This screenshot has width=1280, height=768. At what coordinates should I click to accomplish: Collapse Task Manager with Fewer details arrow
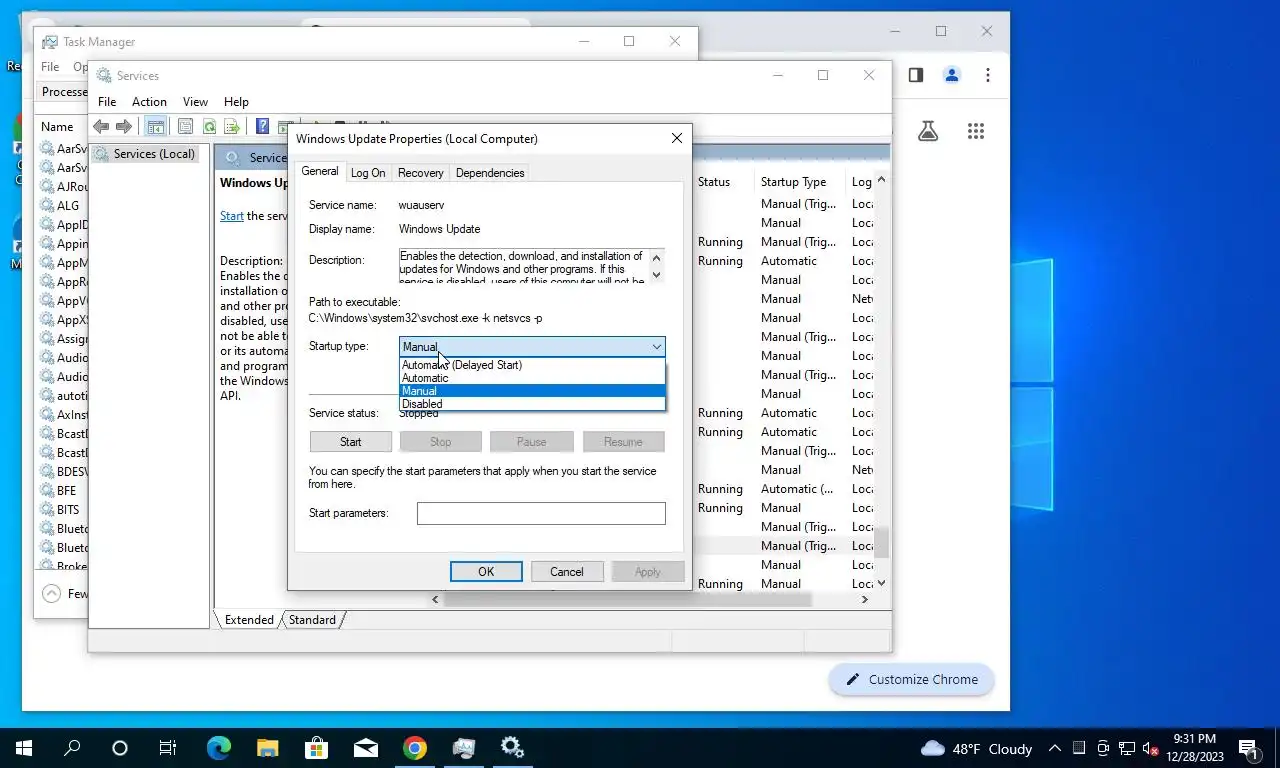click(x=51, y=593)
